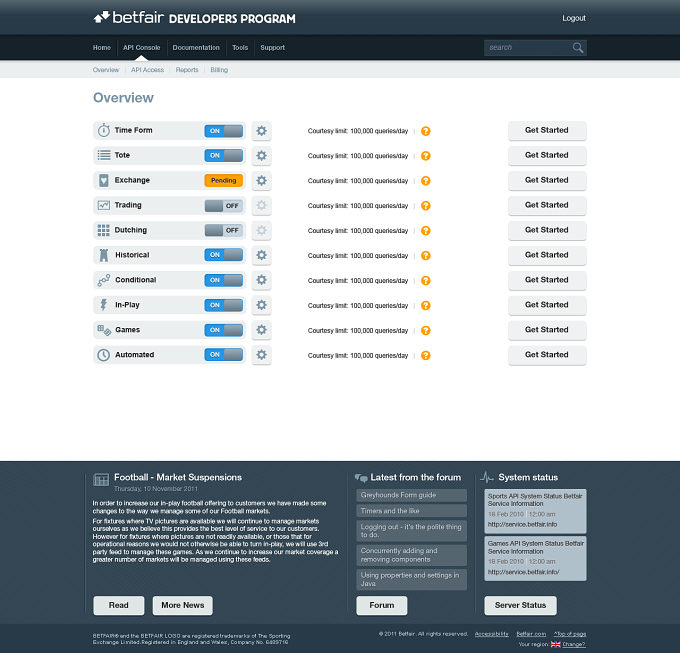Turn off the Tote toggle
The image size is (680, 653).
point(223,156)
